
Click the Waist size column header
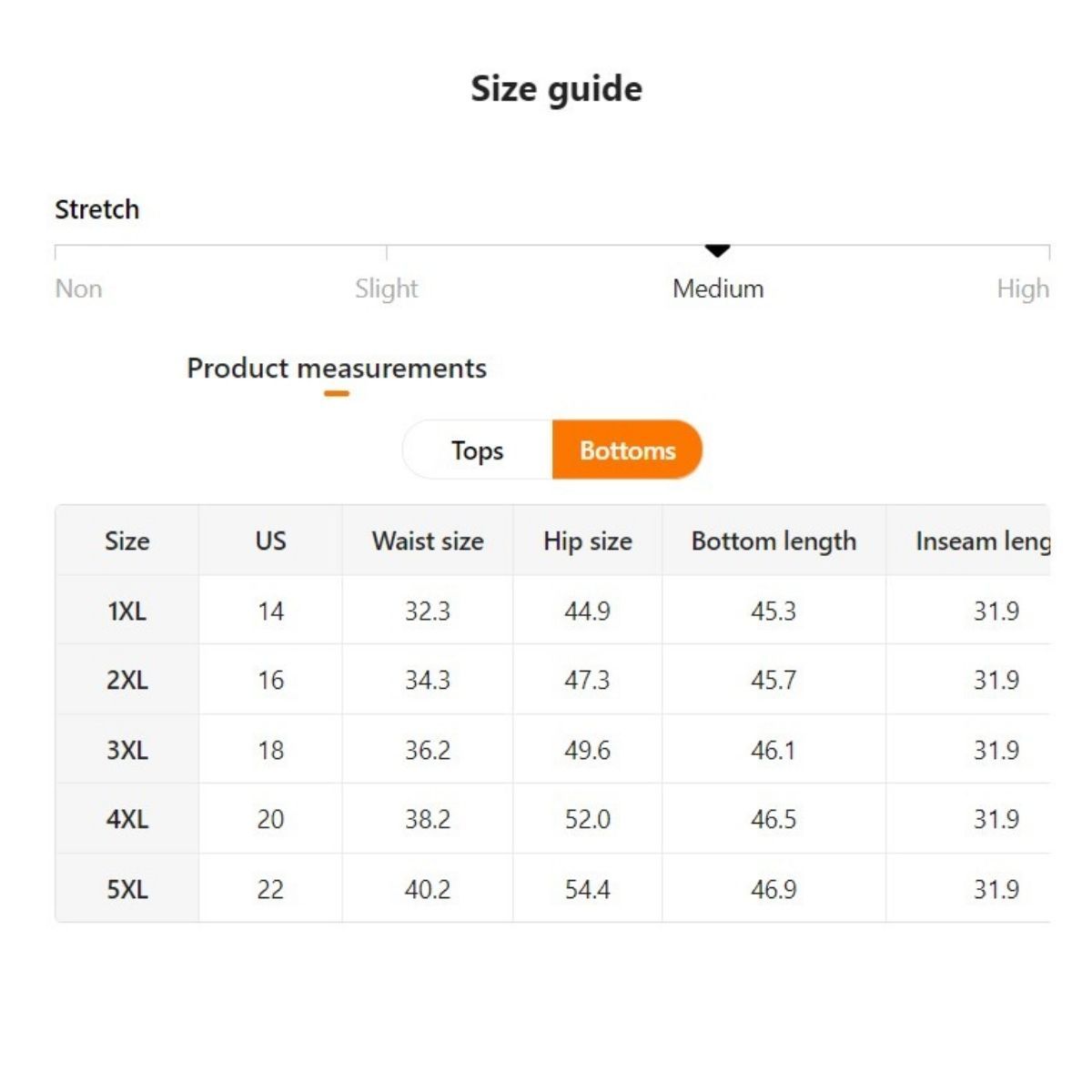(428, 541)
